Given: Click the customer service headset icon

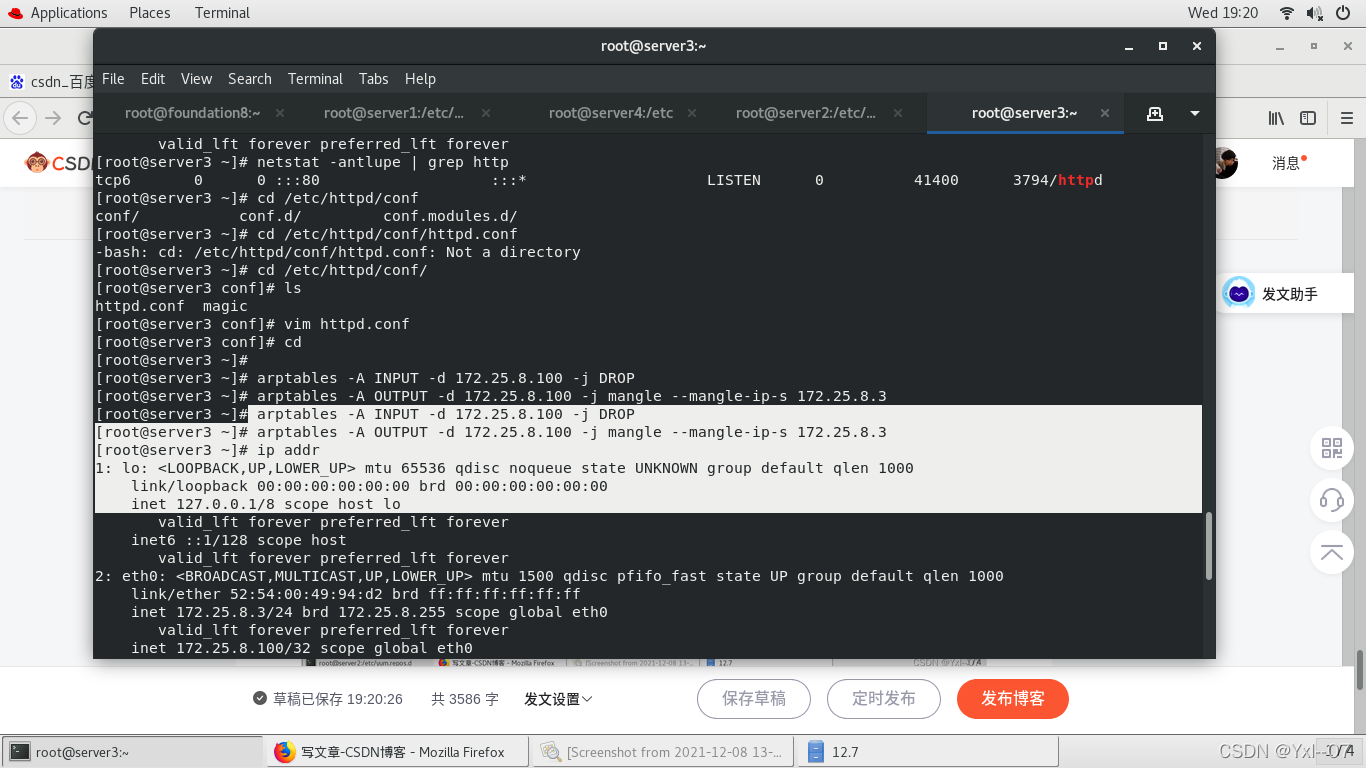Looking at the screenshot, I should point(1332,499).
